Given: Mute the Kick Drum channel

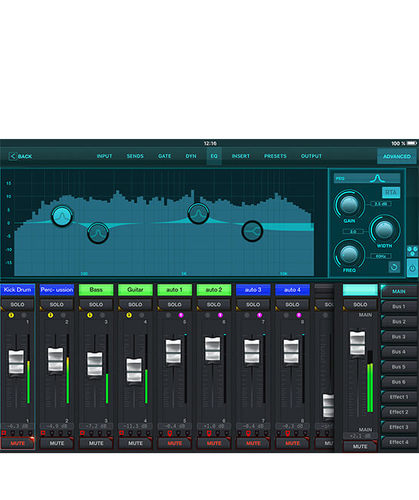Looking at the screenshot, I should pos(17,444).
